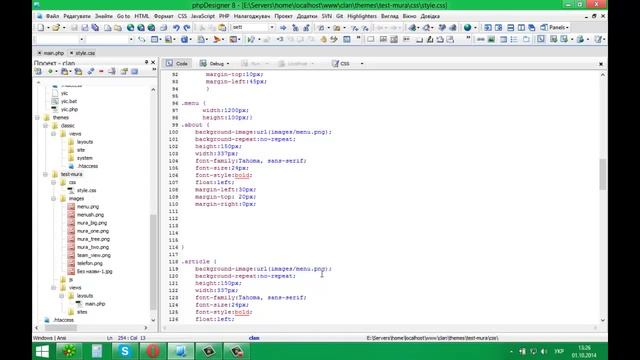Click the Code view button
This screenshot has width=640, height=360.
(177, 64)
